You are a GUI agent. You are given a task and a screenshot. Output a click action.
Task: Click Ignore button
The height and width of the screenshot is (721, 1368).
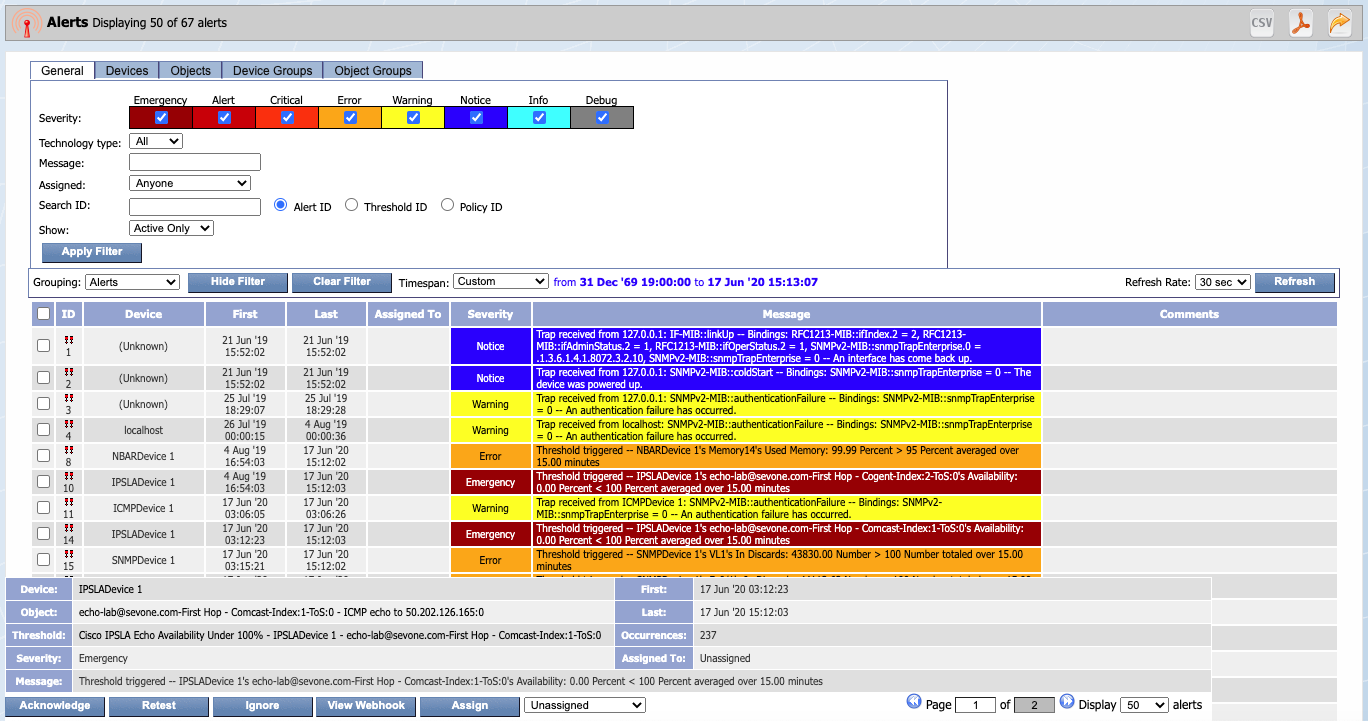coord(262,706)
